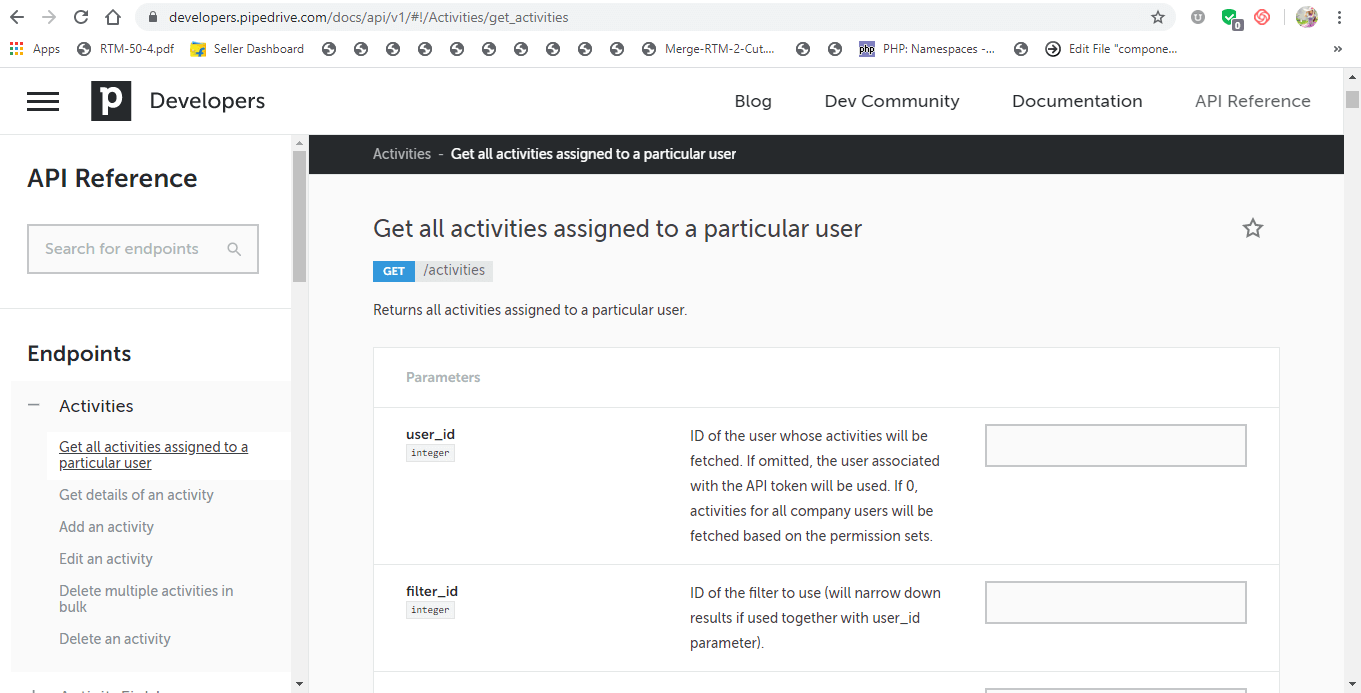
Task: Collapse the Activities endpoint group
Action: tap(33, 405)
